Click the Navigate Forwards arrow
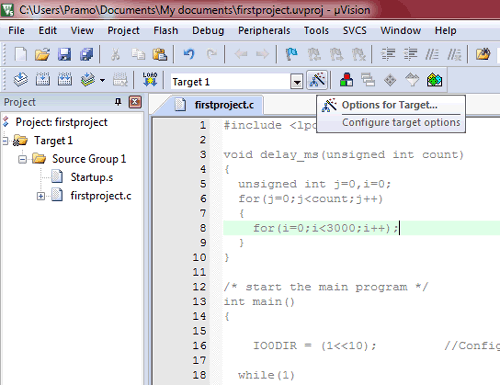The image size is (500, 385). (262, 54)
